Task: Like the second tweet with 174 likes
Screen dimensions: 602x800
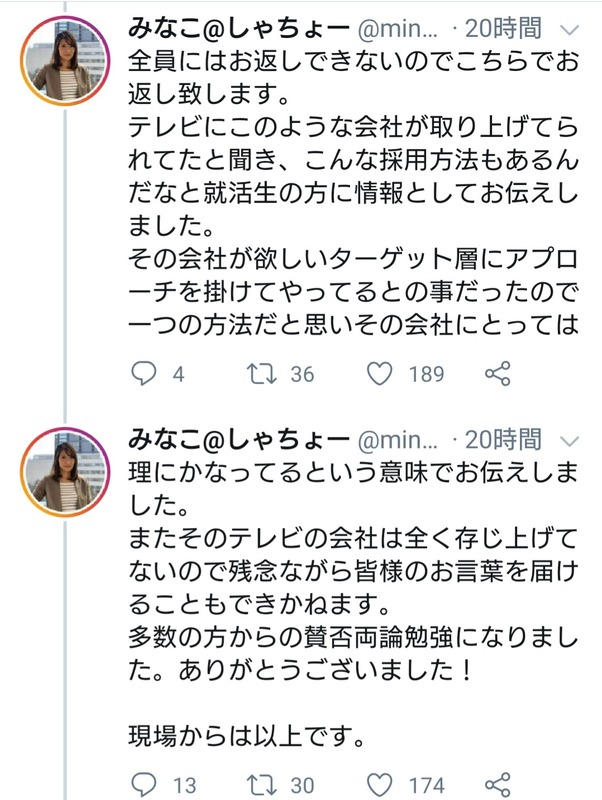Action: 380,785
